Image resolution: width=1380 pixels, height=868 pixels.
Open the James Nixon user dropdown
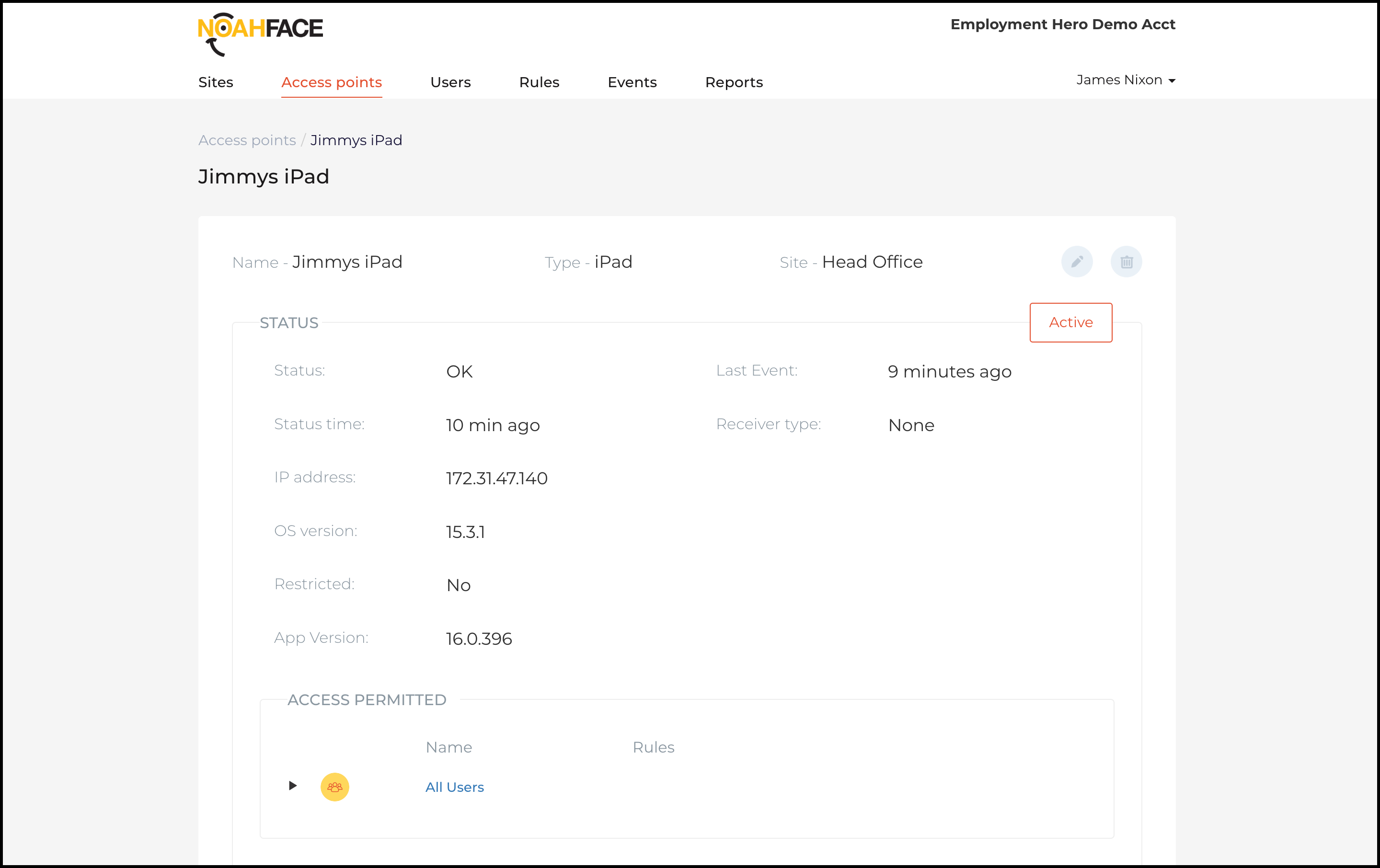(1125, 80)
